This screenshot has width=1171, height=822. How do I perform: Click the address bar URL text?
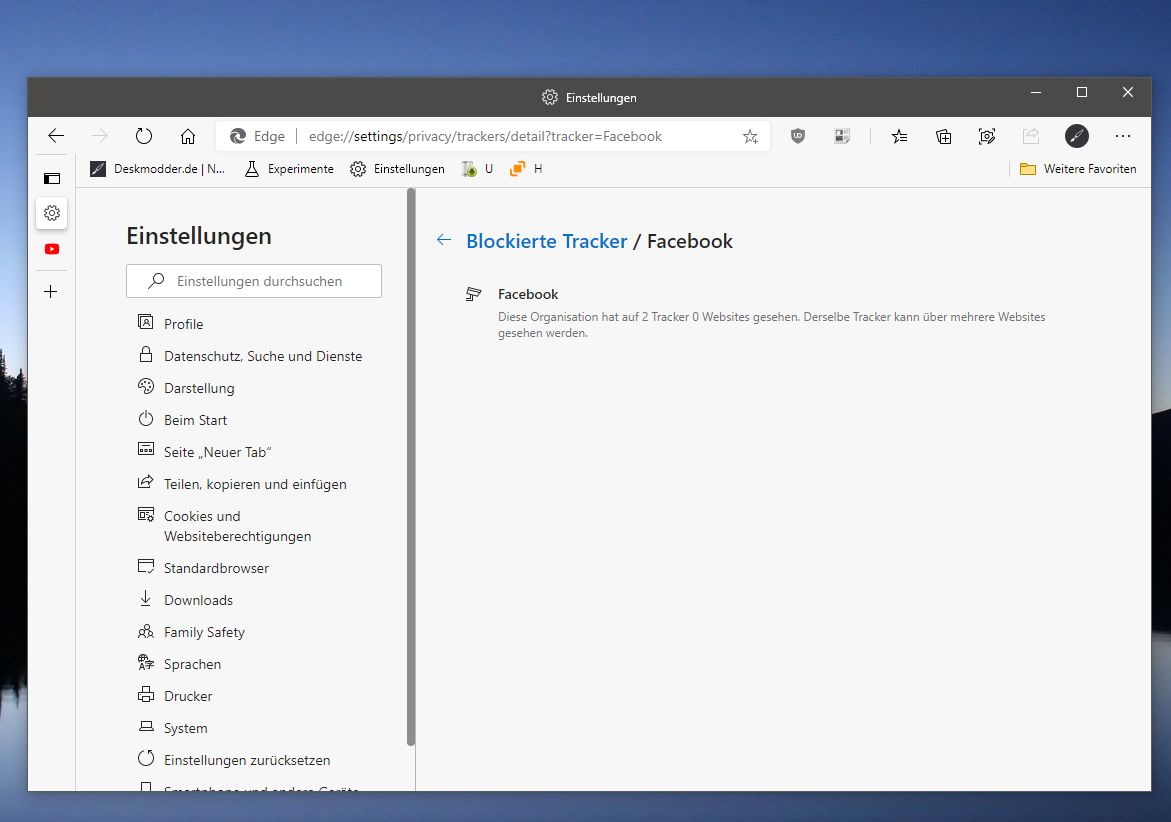click(485, 136)
